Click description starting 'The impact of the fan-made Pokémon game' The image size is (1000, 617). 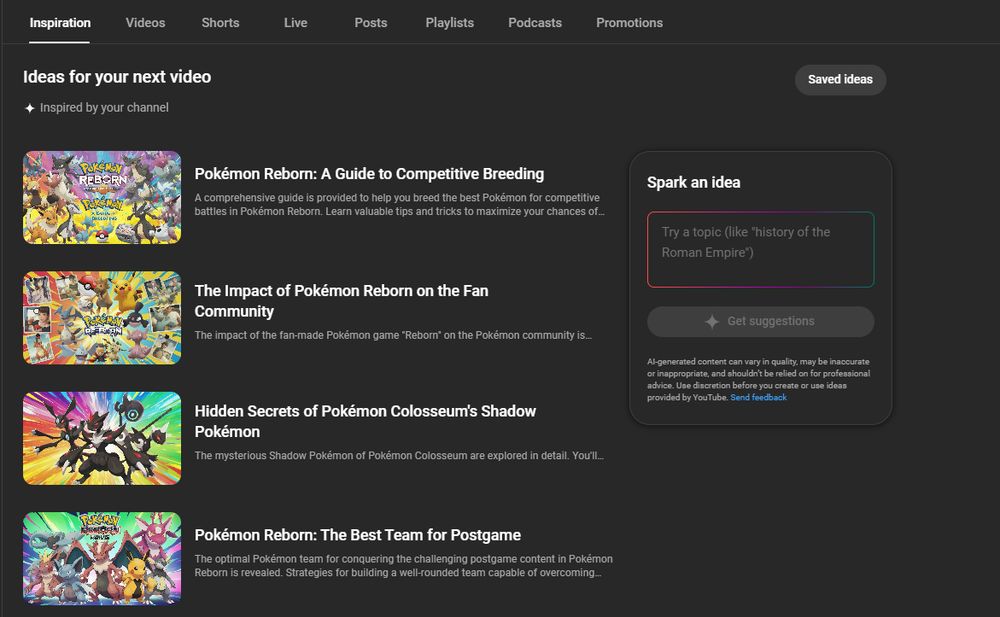click(x=393, y=336)
